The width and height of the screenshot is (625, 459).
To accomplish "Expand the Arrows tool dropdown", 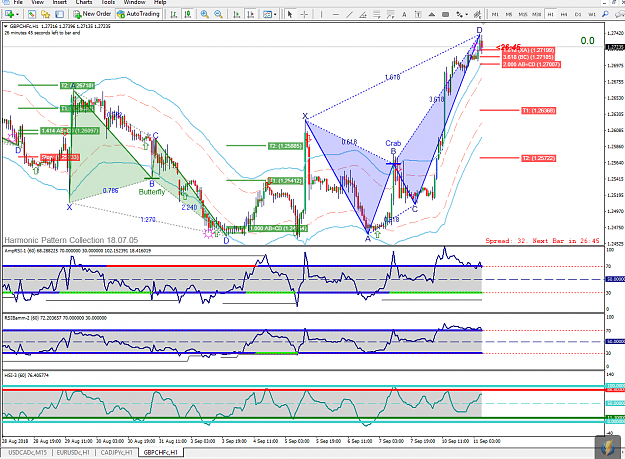I will [x=466, y=15].
